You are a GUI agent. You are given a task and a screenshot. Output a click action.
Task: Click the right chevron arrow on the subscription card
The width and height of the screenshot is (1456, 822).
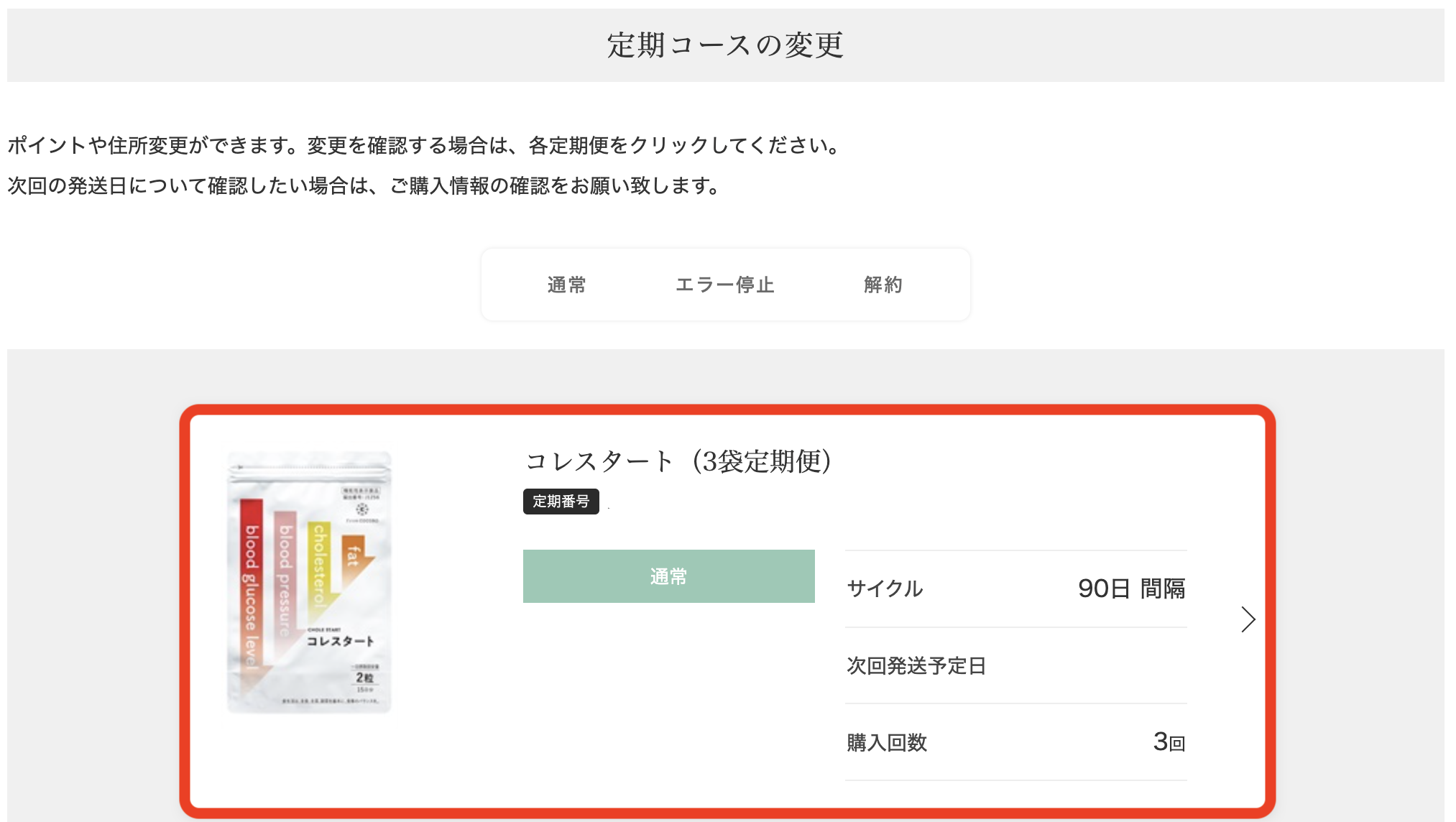(1248, 619)
